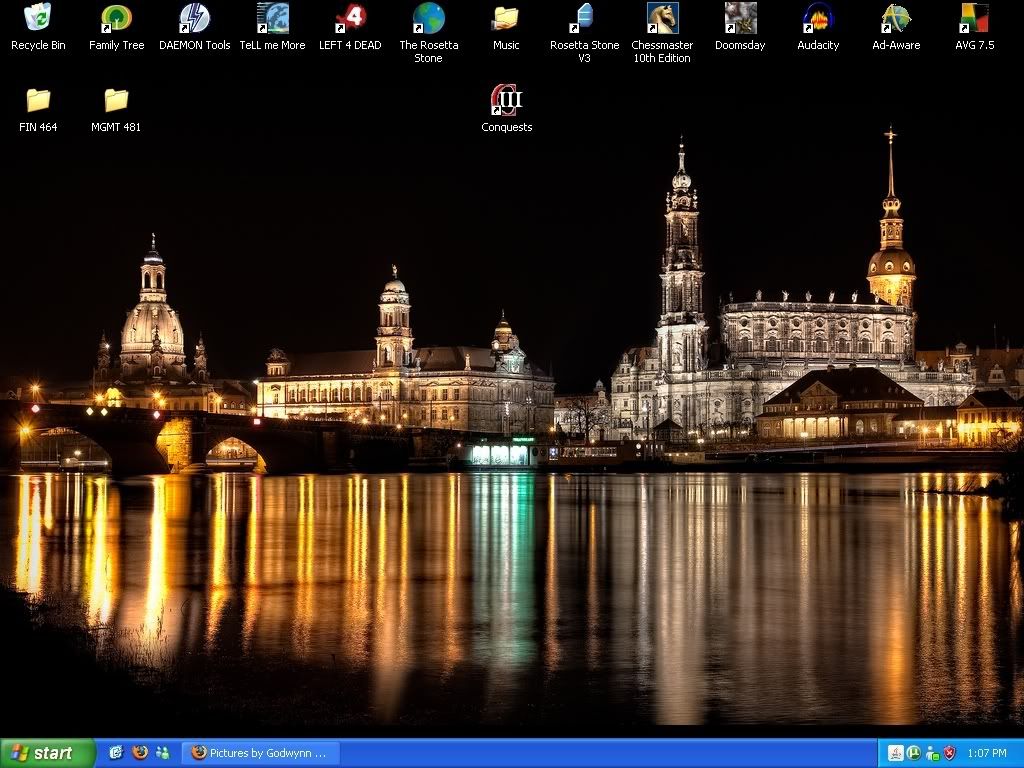Select The Rosetta Stone globe icon
This screenshot has width=1024, height=768.
click(428, 18)
